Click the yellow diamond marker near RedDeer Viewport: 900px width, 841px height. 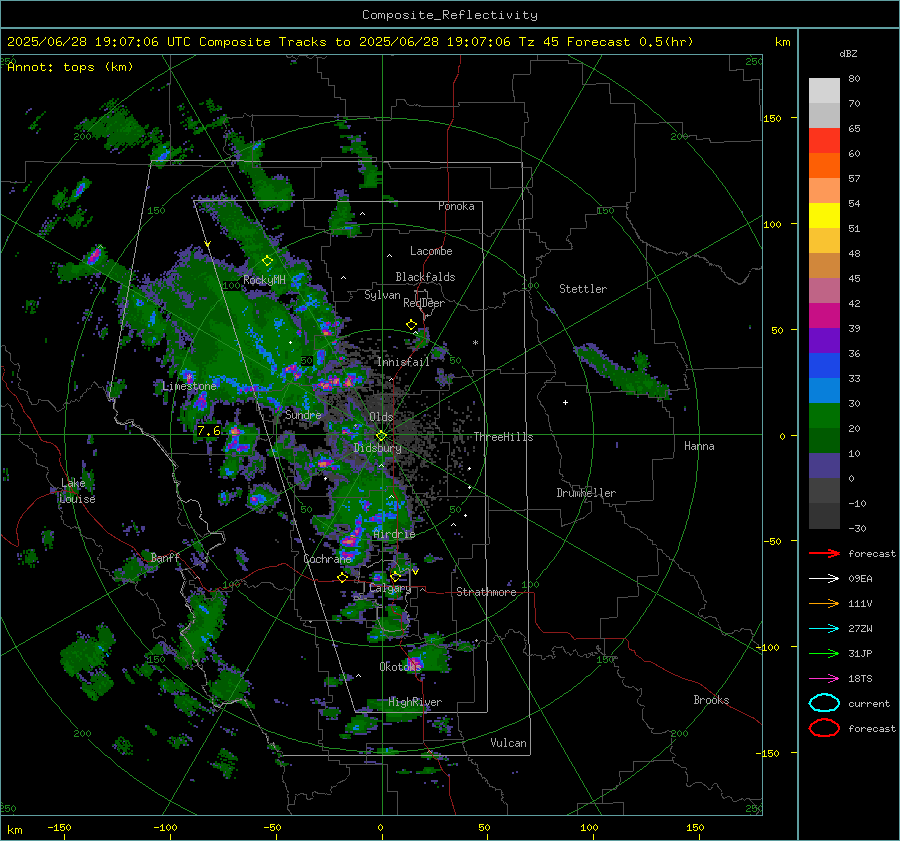[411, 325]
